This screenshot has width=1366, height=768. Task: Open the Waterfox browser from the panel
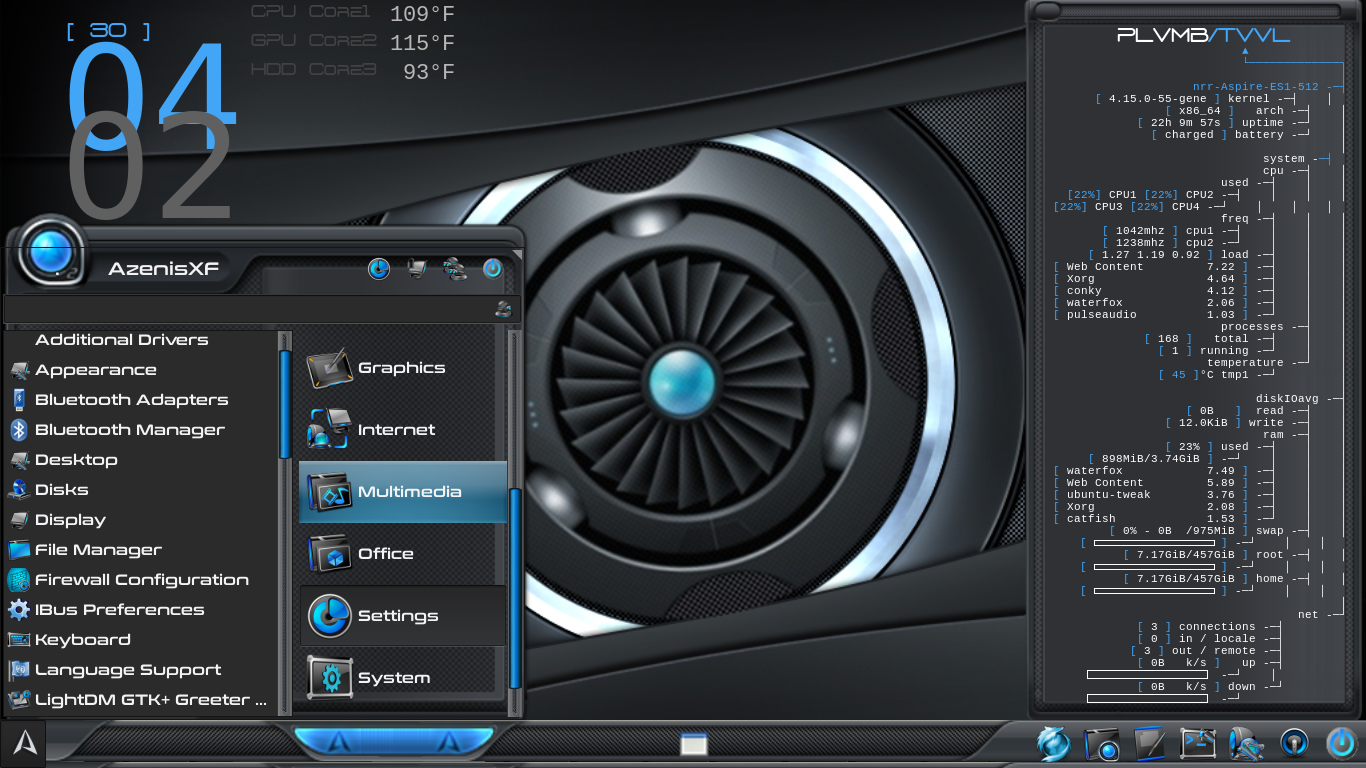point(1053,744)
